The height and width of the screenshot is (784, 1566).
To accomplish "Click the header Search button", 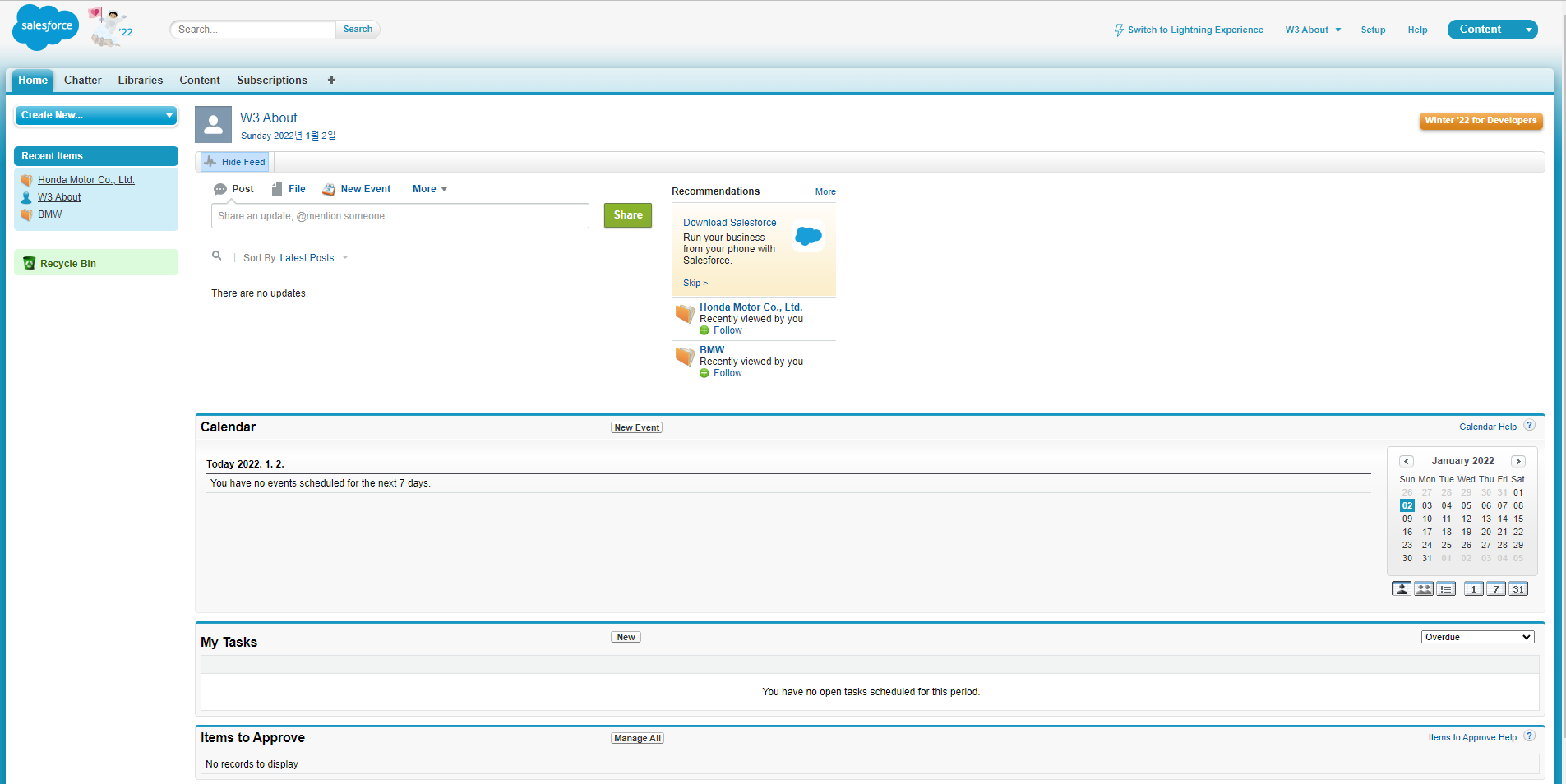I will (358, 30).
